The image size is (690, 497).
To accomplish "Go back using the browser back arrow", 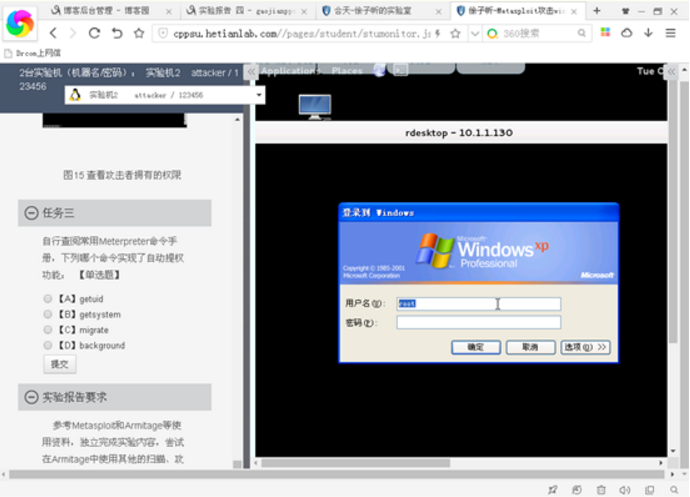I will click(53, 33).
